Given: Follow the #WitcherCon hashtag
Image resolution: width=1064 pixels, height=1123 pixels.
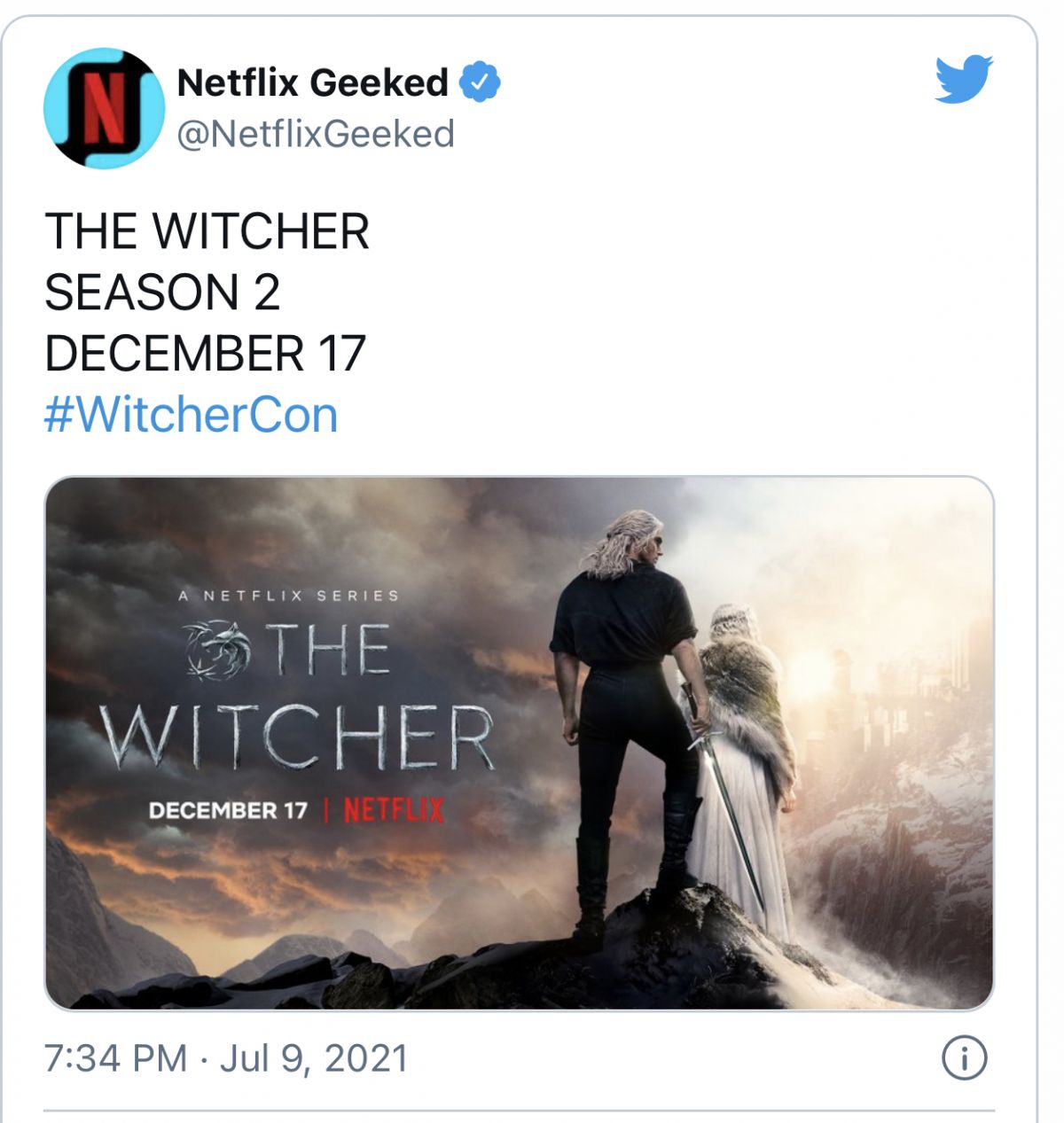Looking at the screenshot, I should [x=191, y=415].
